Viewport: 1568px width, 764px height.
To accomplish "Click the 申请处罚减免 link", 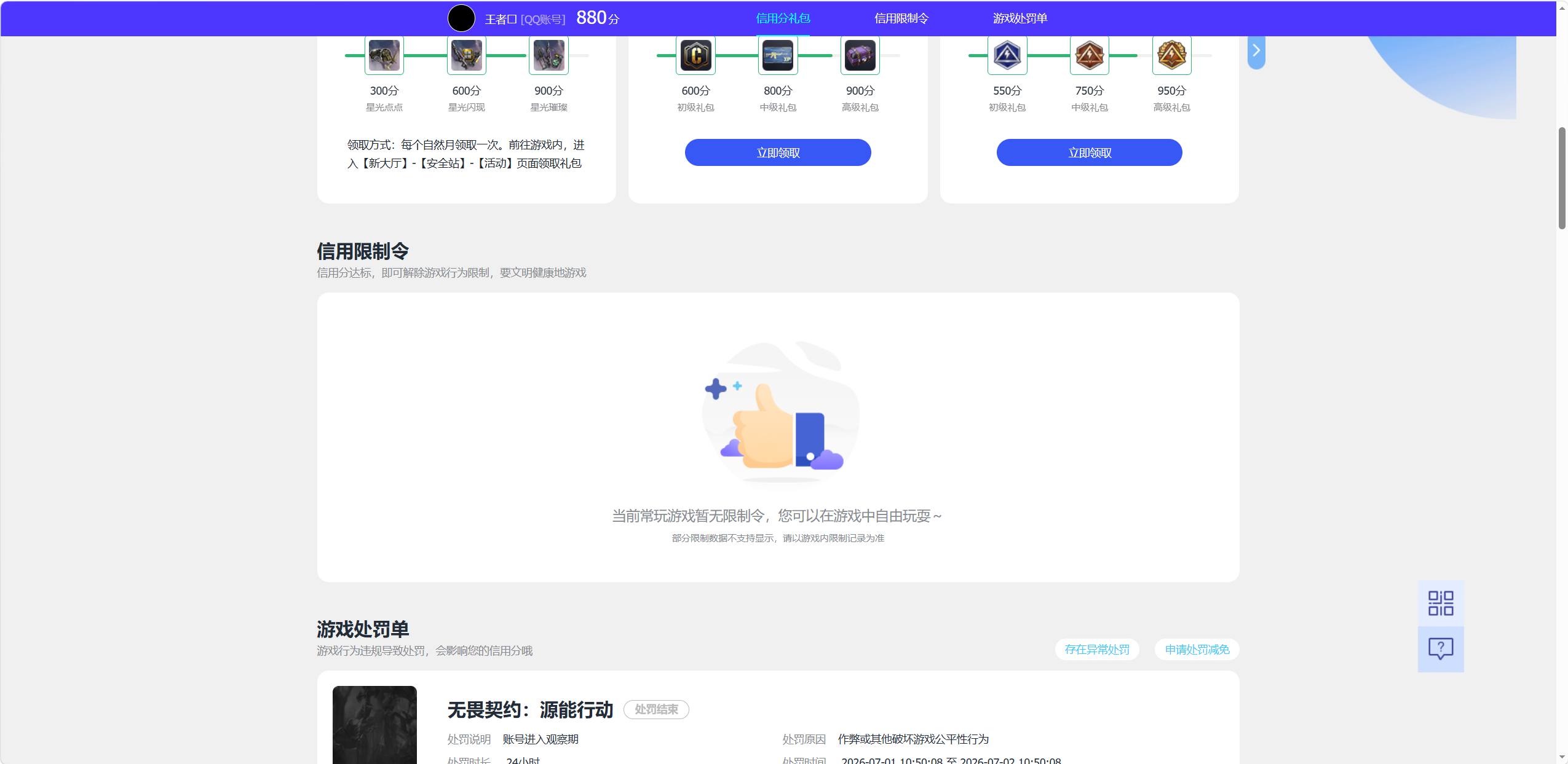I will [1197, 650].
